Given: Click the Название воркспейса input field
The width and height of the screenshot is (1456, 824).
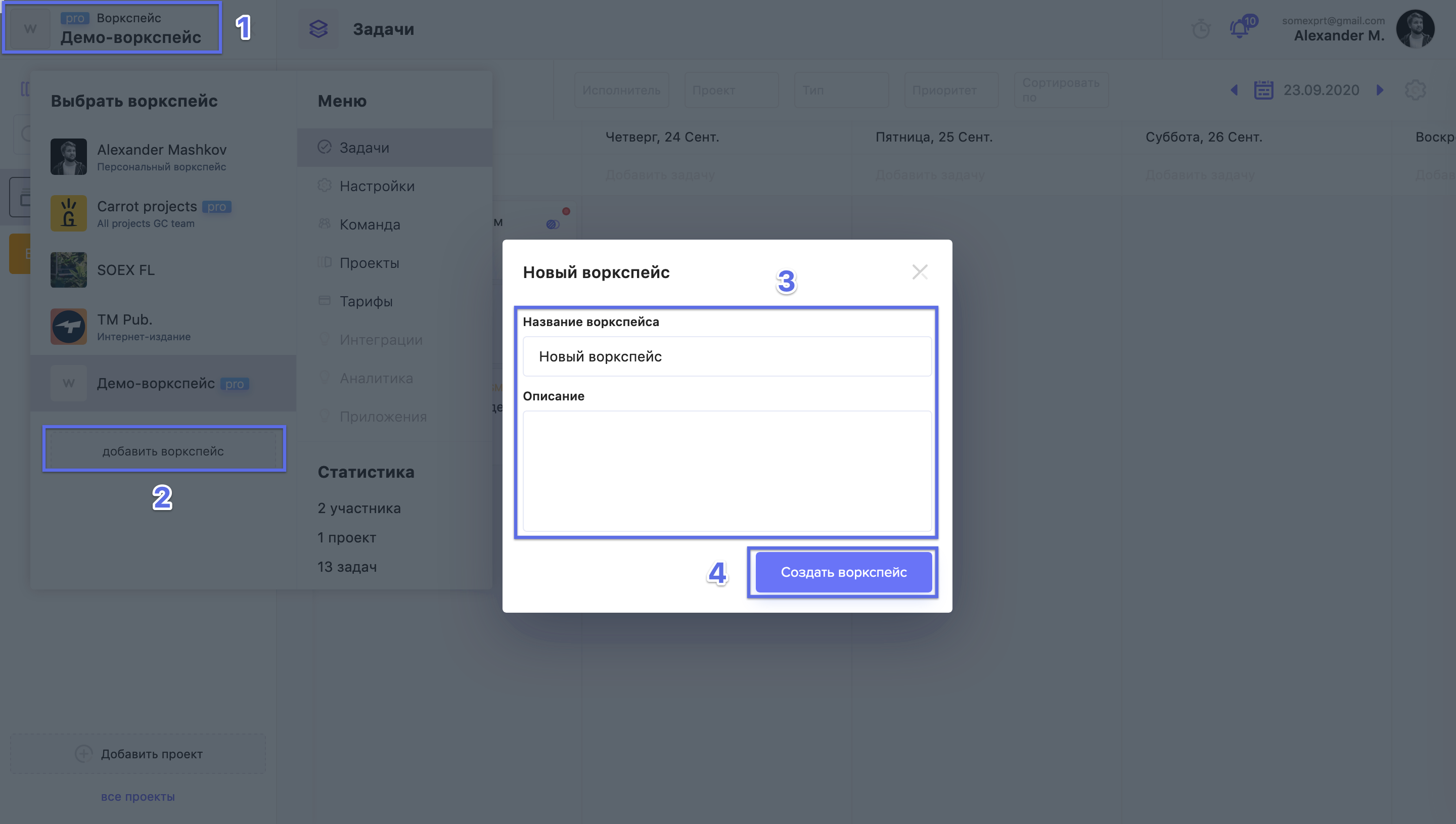Looking at the screenshot, I should point(726,356).
